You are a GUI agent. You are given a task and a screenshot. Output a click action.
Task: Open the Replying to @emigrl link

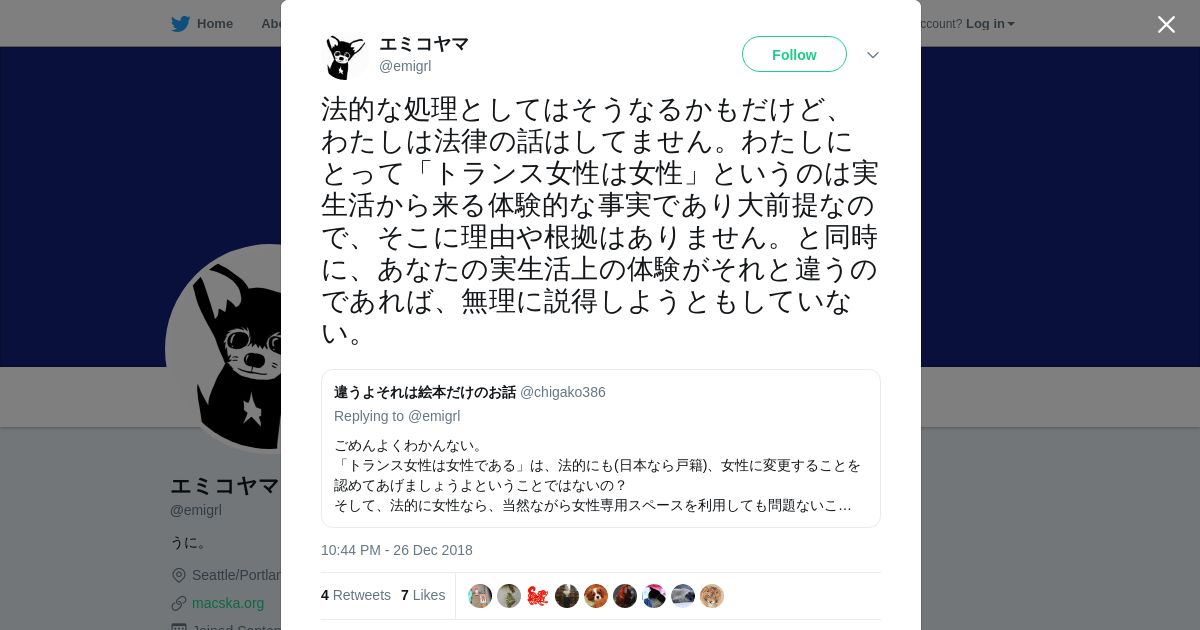click(397, 416)
